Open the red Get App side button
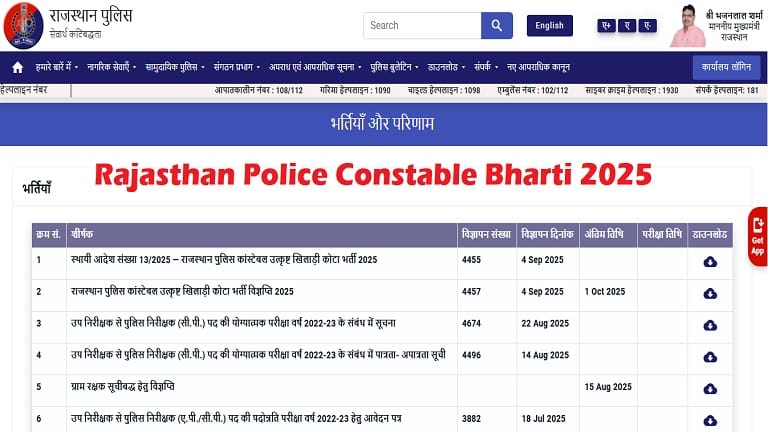Screen dimensions: 768x432 (x=758, y=237)
